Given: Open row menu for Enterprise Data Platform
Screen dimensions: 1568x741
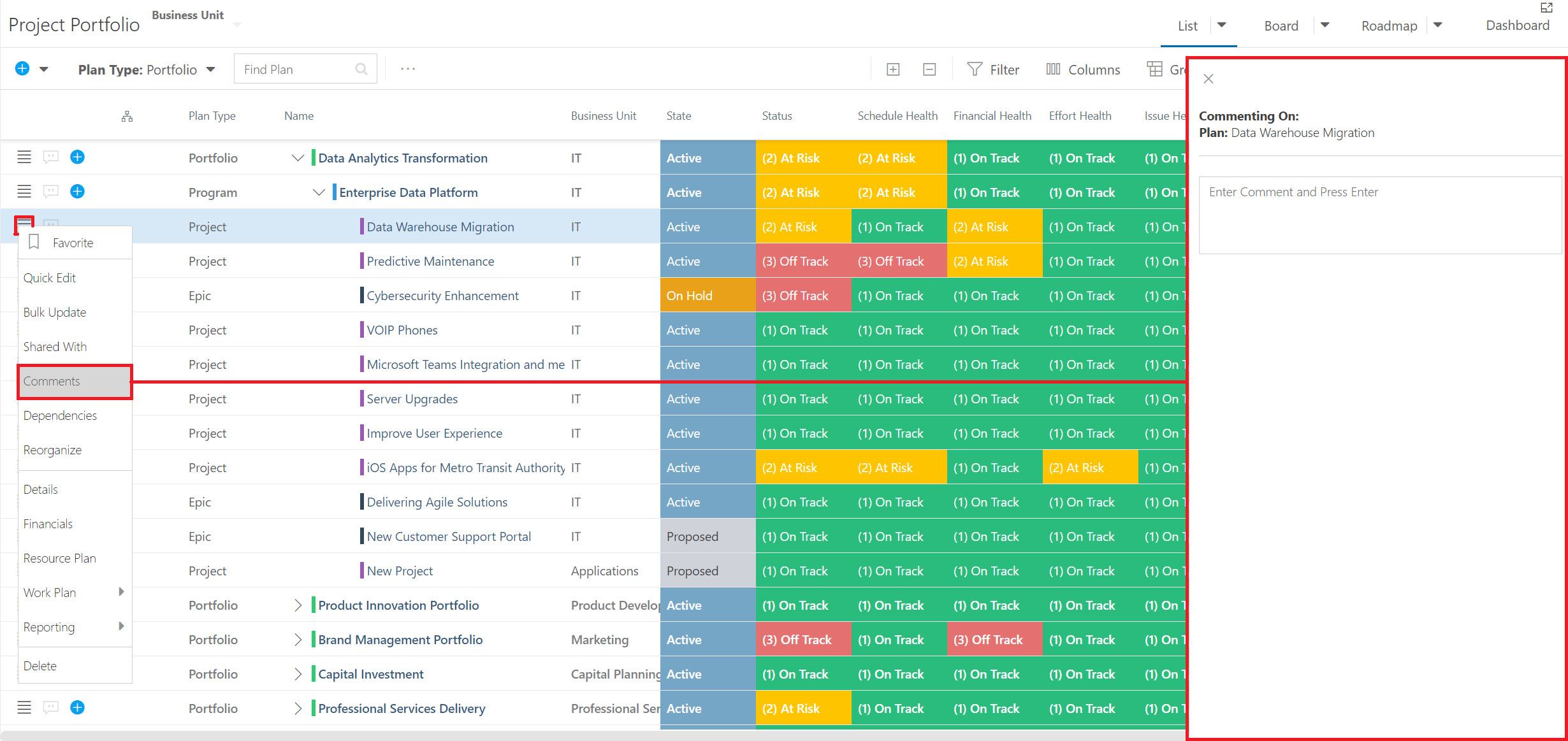Looking at the screenshot, I should click(x=24, y=192).
